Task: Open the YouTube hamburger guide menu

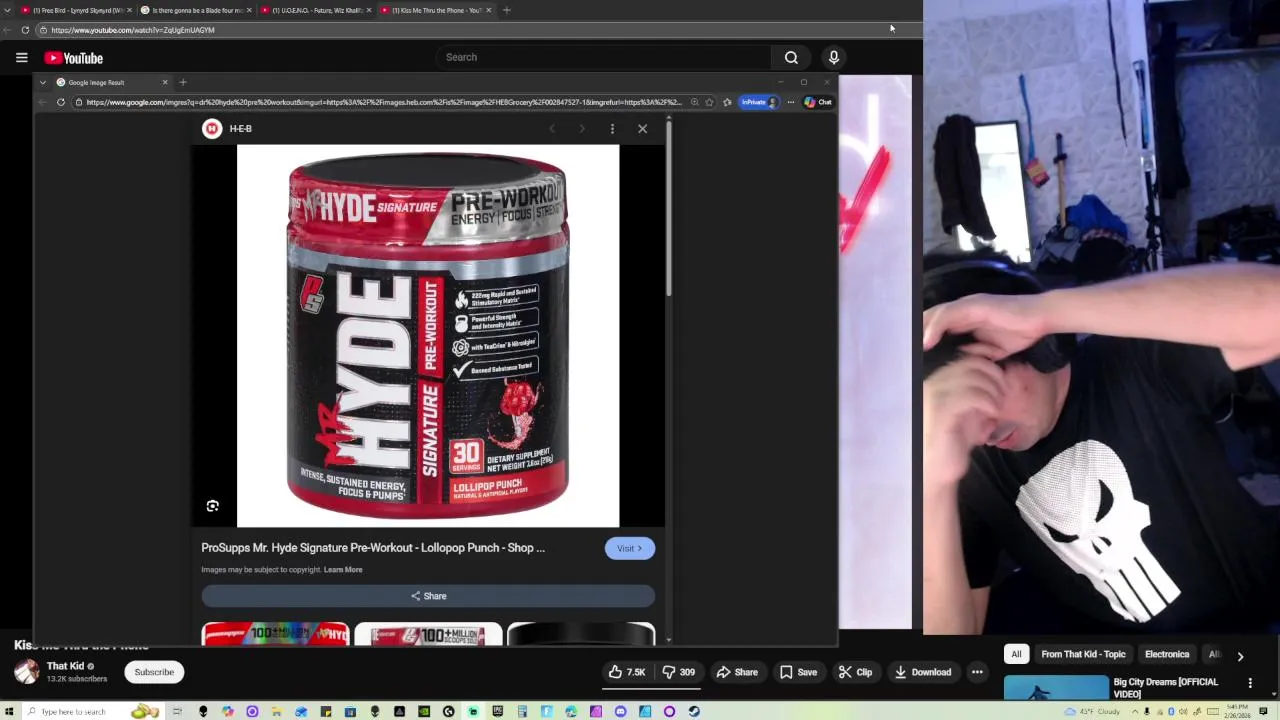Action: [21, 58]
